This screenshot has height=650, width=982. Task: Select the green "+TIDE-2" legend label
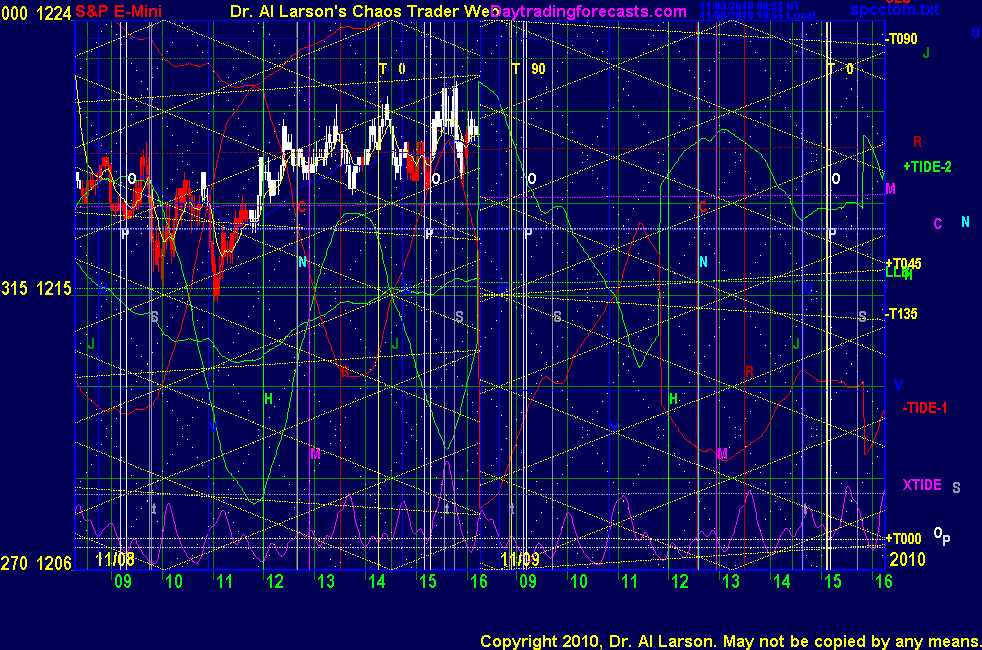[x=927, y=167]
